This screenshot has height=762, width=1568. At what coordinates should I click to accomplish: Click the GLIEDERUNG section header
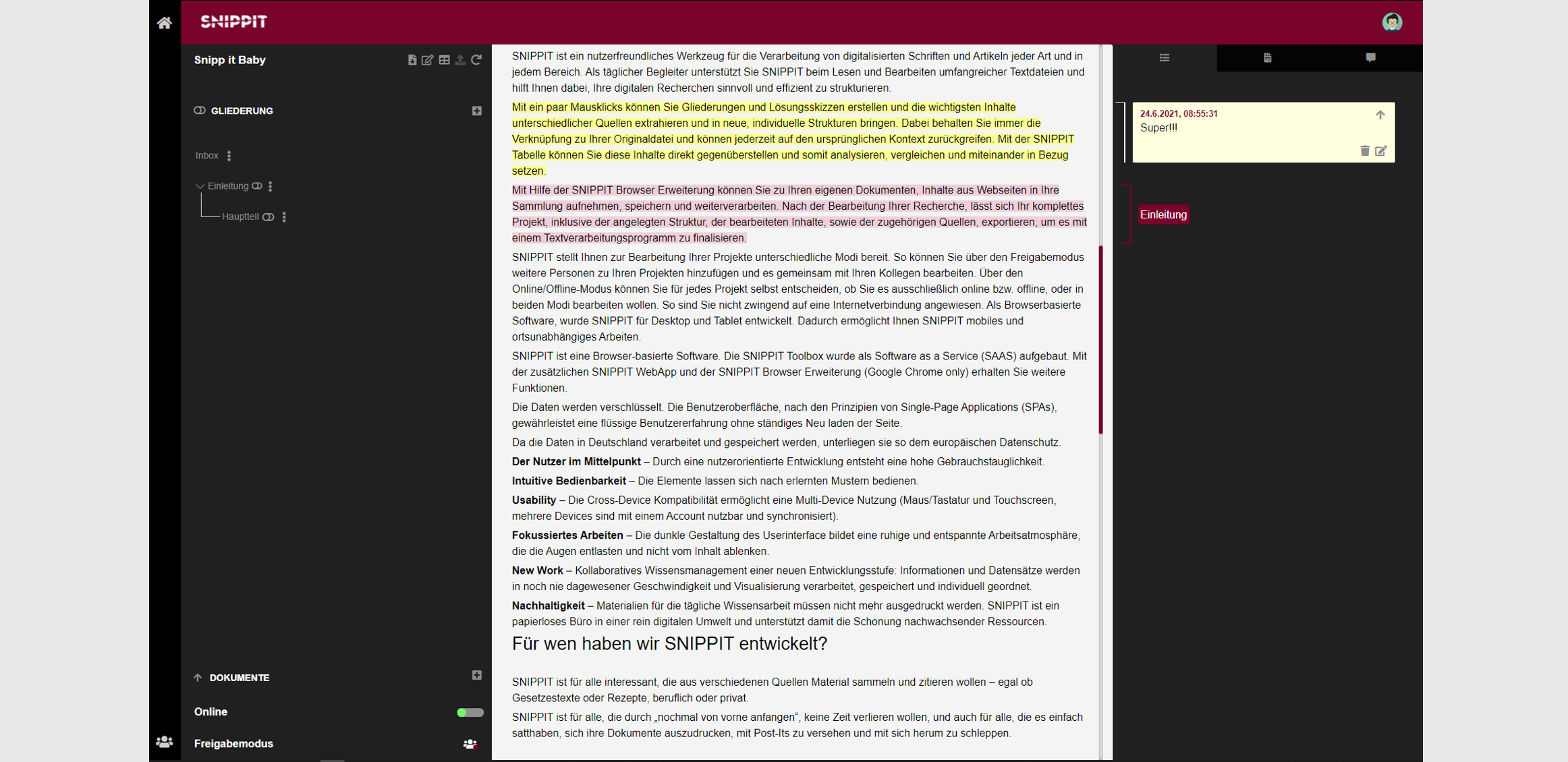point(242,111)
